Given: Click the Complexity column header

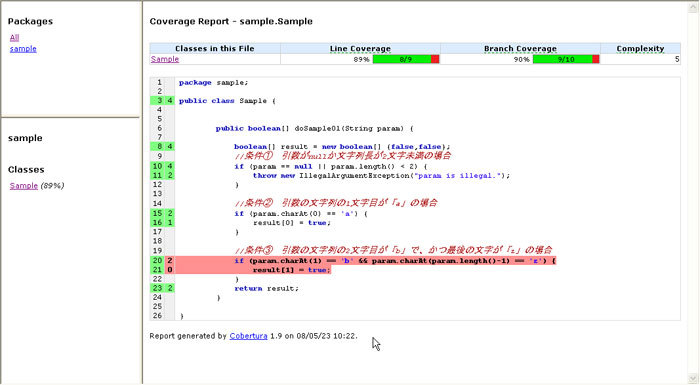Looking at the screenshot, I should pyautogui.click(x=640, y=48).
